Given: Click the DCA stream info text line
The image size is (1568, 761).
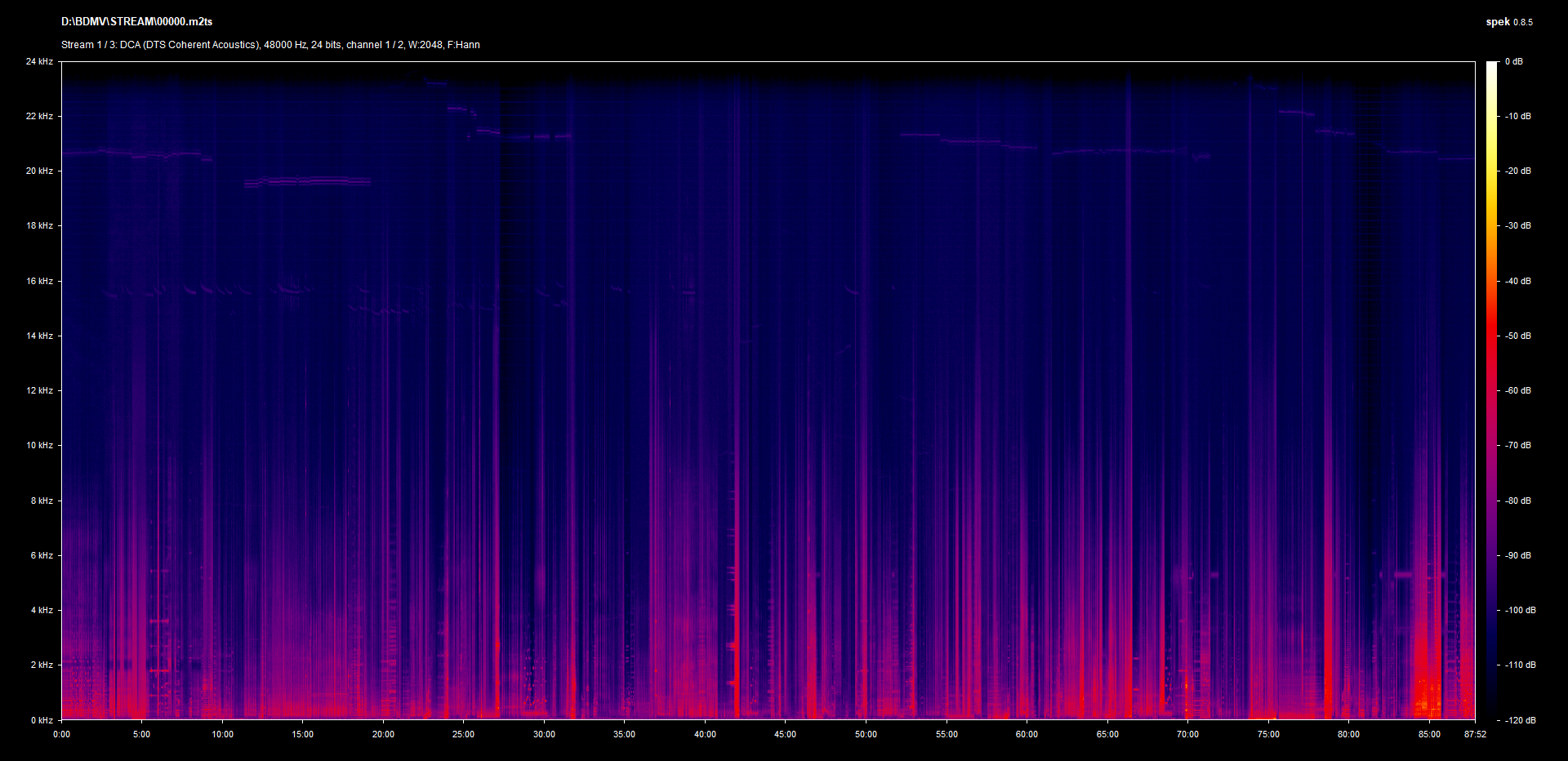Looking at the screenshot, I should pos(270,45).
